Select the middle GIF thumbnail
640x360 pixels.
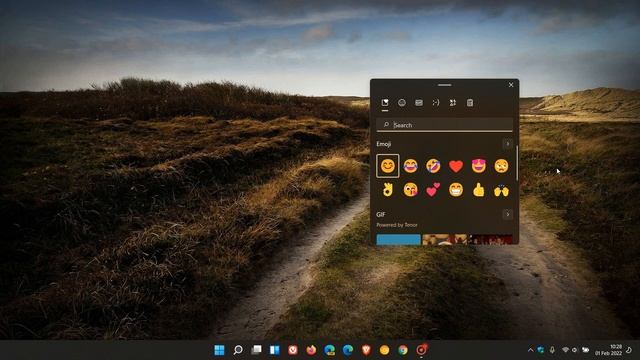pos(444,239)
